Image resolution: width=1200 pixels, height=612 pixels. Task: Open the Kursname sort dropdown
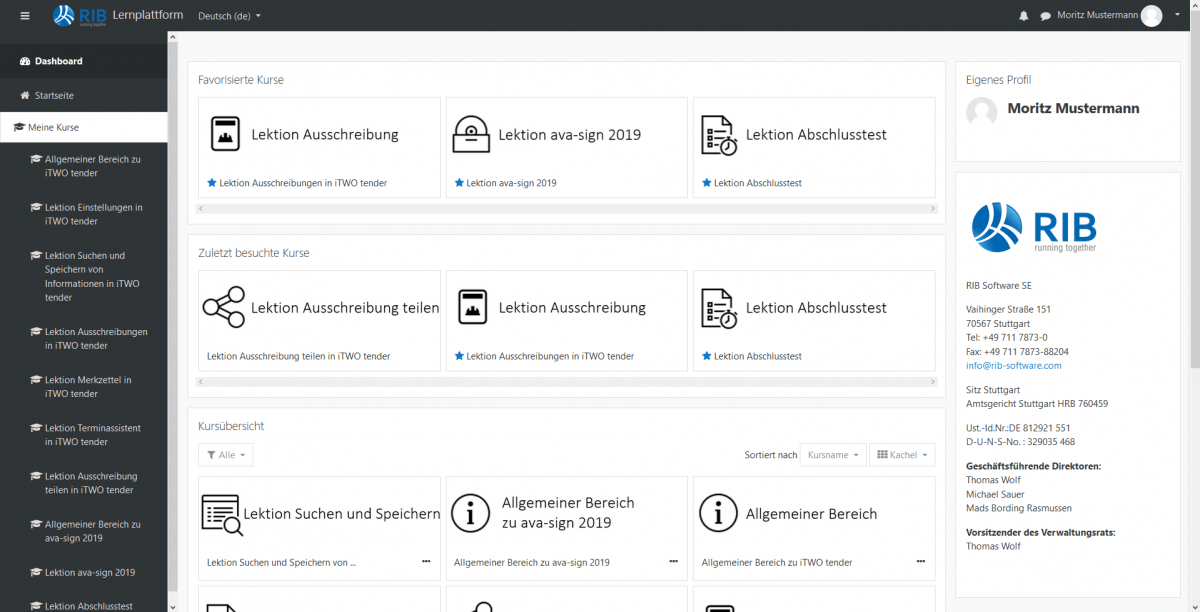point(832,455)
